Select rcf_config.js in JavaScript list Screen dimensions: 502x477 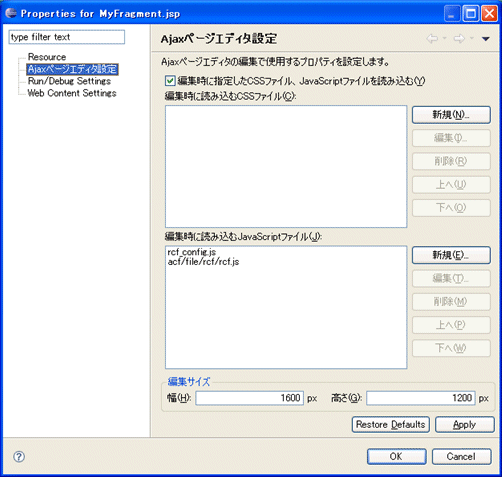point(192,252)
